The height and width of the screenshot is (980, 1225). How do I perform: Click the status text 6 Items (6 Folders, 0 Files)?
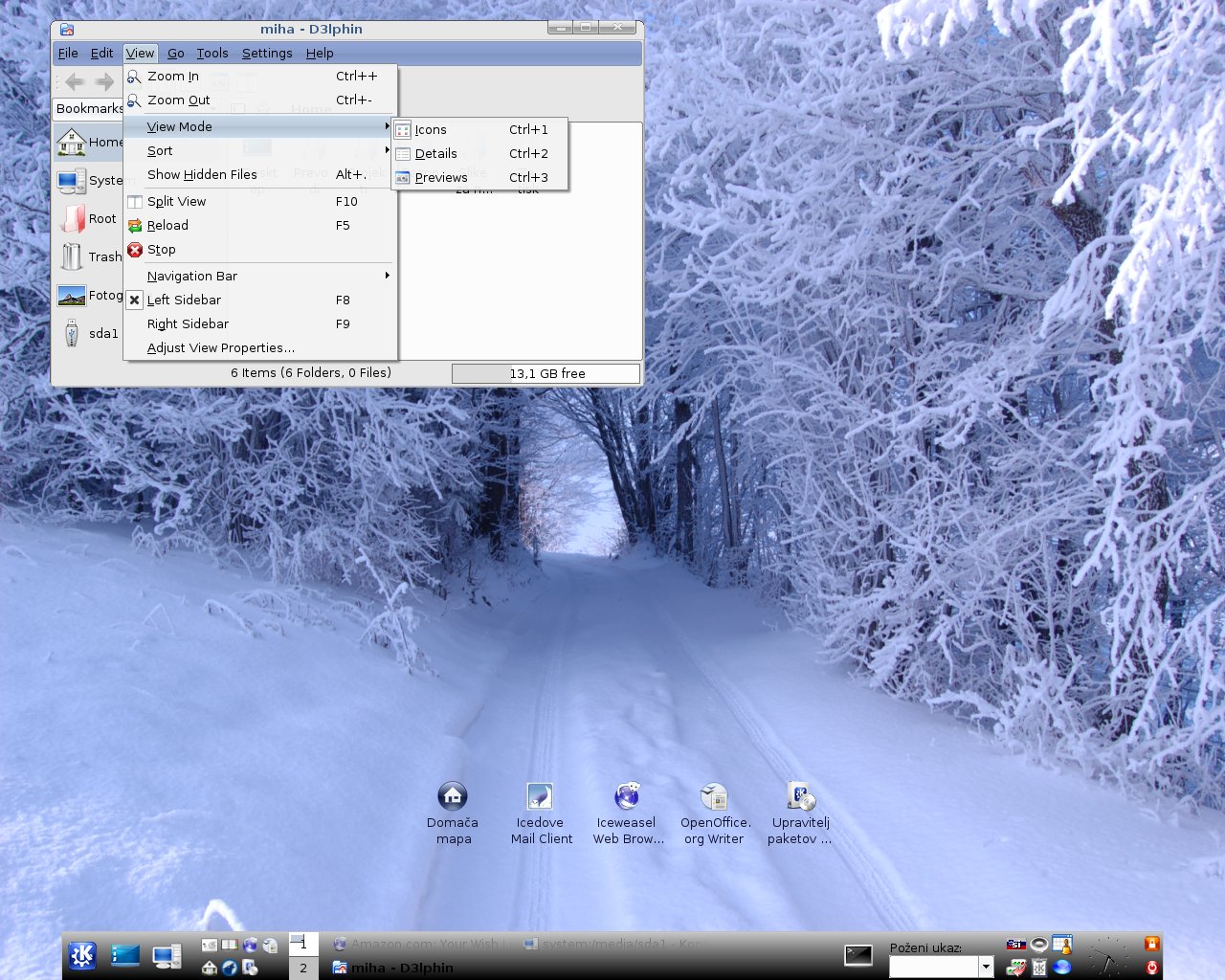pos(311,373)
